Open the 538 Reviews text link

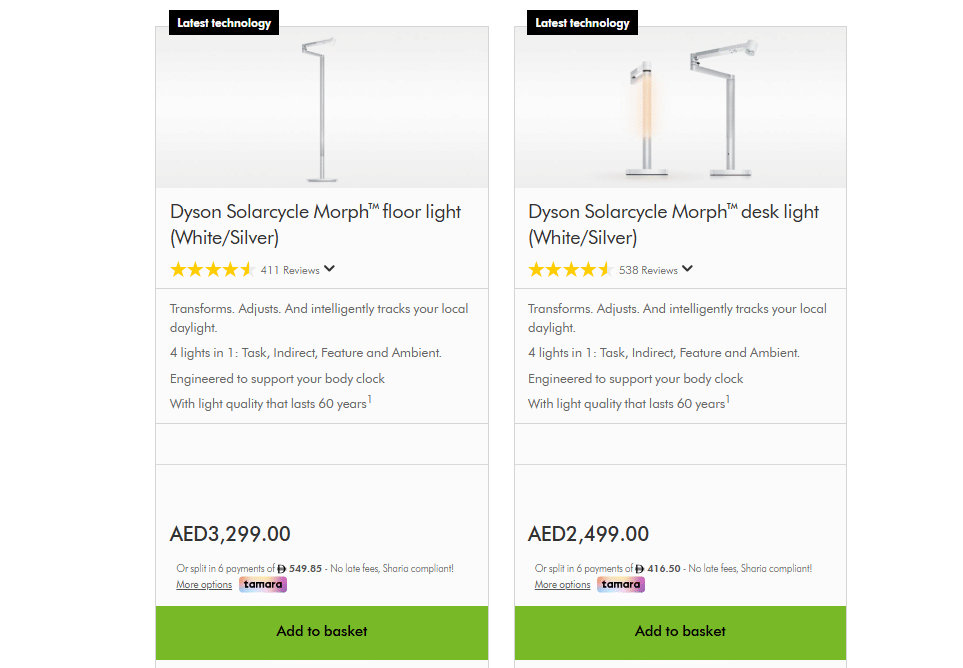(x=648, y=270)
